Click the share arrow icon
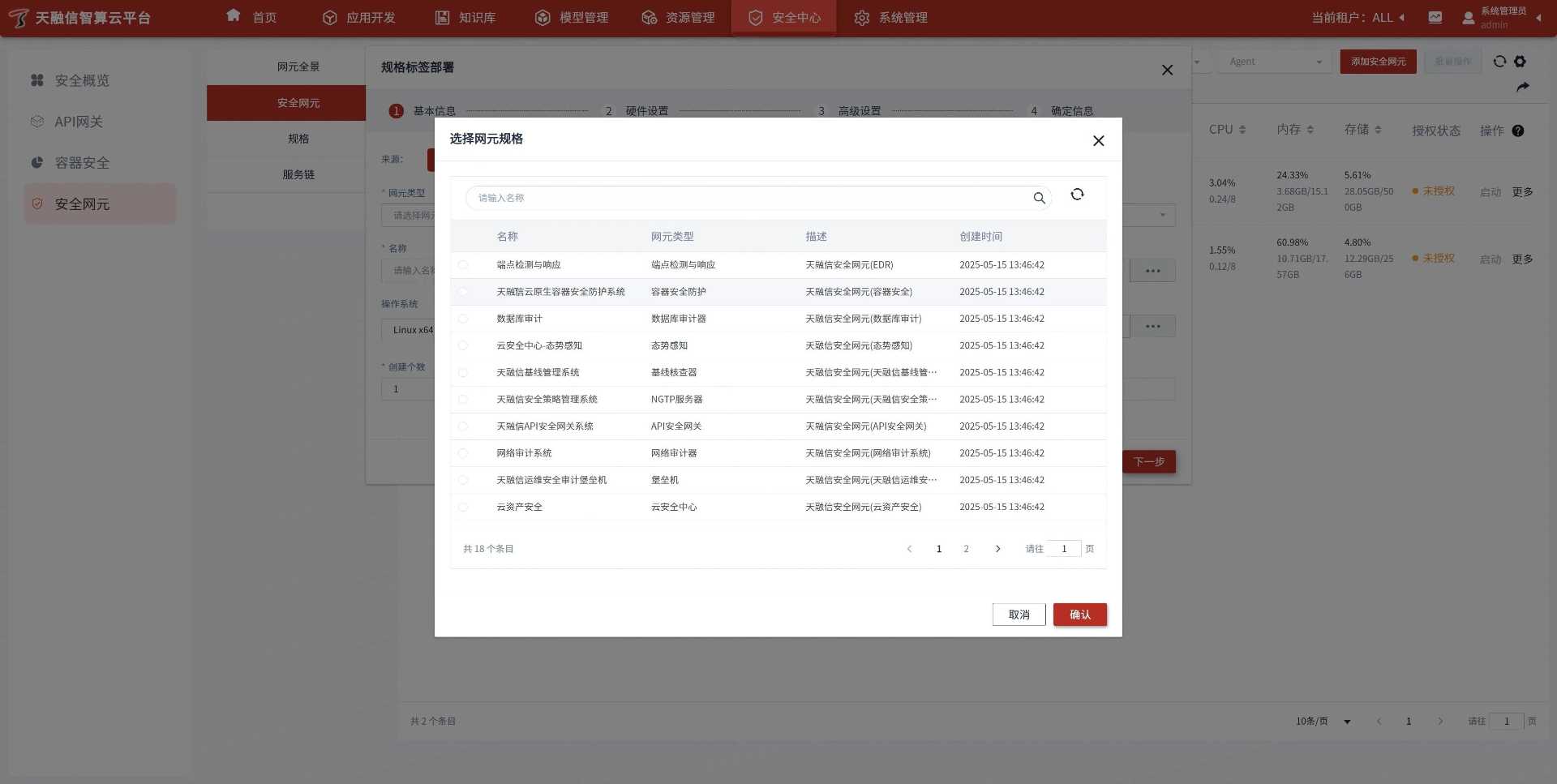Screen dimensions: 1557x784 tap(1522, 87)
